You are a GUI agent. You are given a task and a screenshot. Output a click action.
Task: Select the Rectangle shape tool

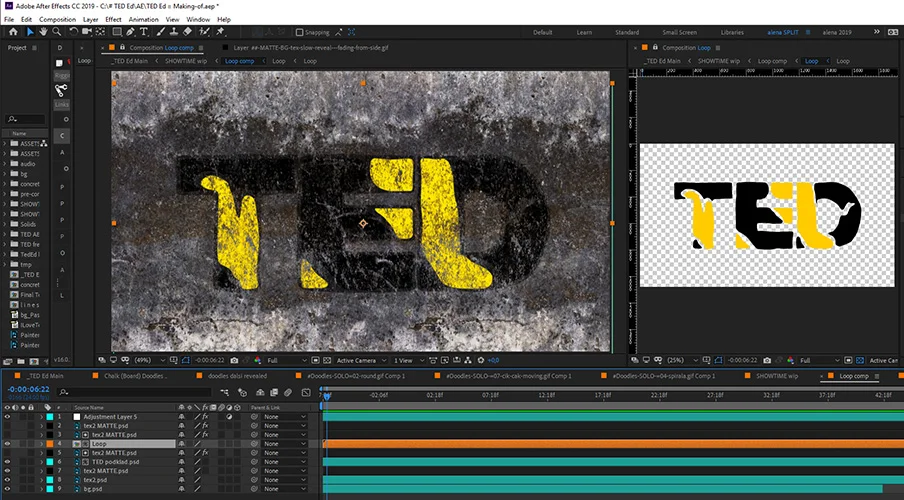click(x=117, y=32)
